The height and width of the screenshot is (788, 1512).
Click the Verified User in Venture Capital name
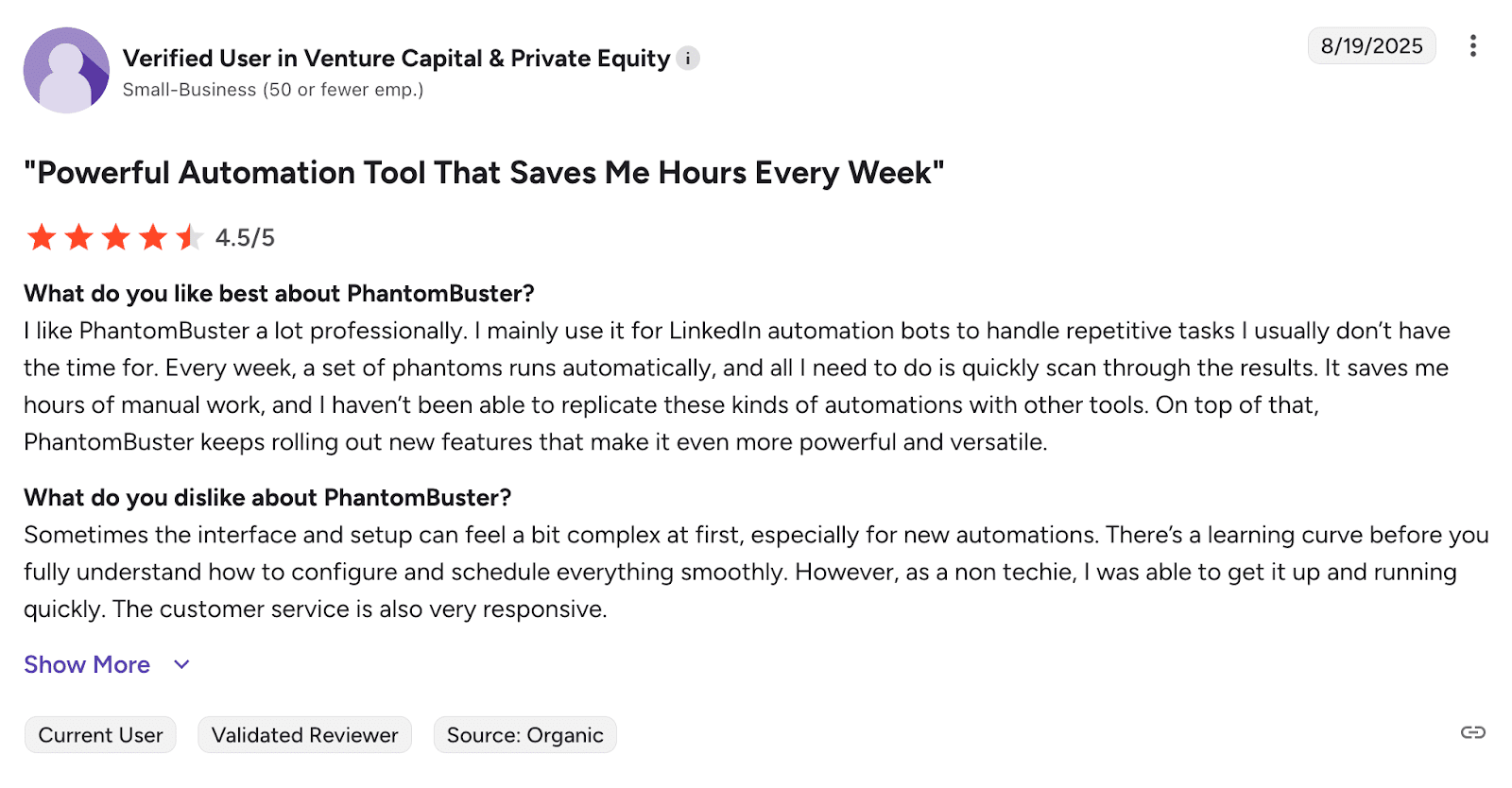click(396, 59)
